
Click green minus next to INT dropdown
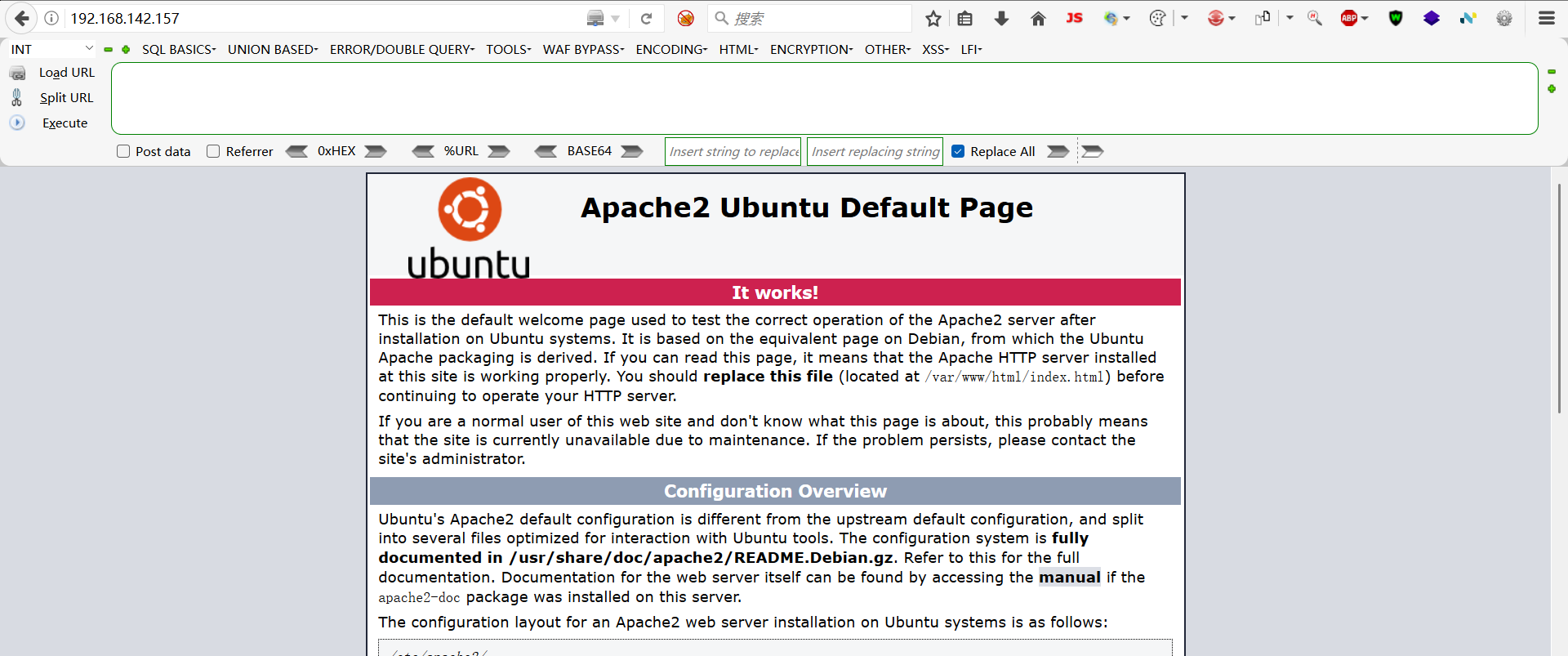click(108, 49)
